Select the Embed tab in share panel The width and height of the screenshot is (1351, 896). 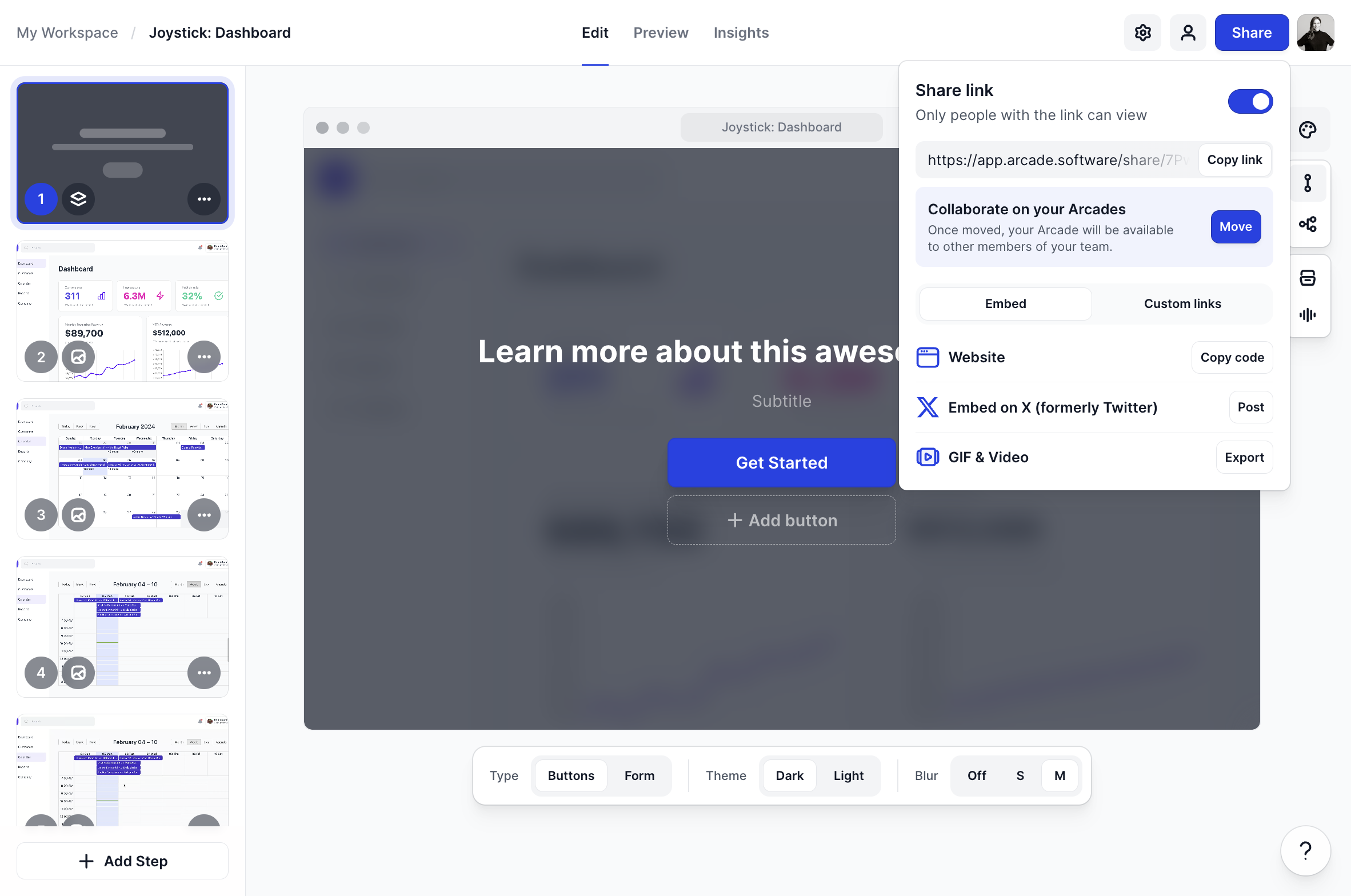pyautogui.click(x=1005, y=303)
